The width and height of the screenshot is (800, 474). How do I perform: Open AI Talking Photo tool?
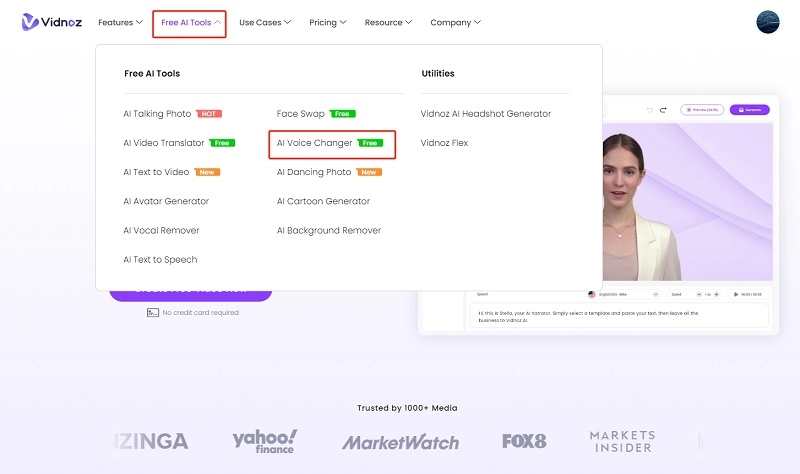click(157, 114)
